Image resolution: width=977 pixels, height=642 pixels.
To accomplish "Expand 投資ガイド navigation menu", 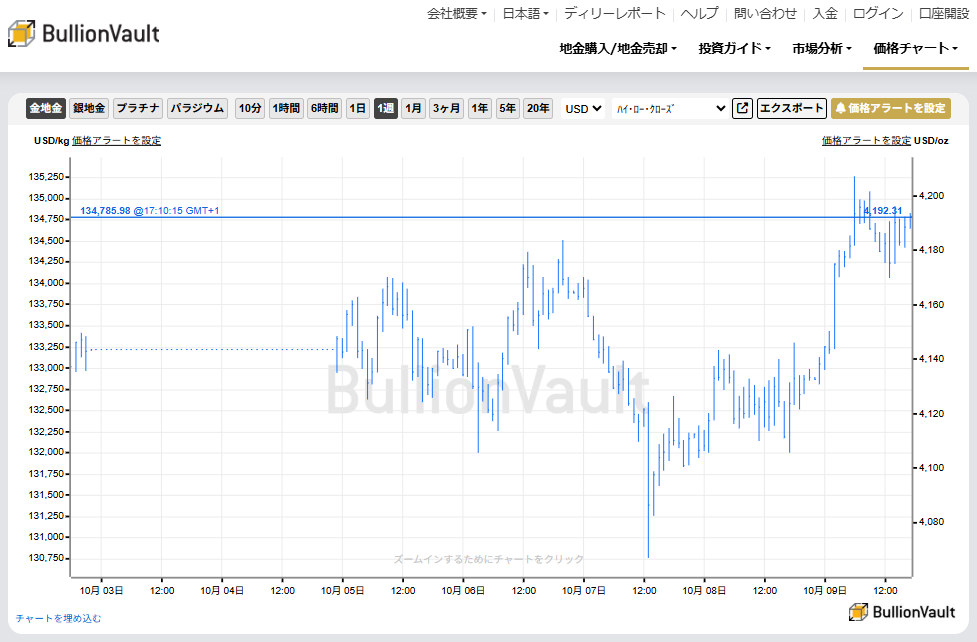I will 734,48.
